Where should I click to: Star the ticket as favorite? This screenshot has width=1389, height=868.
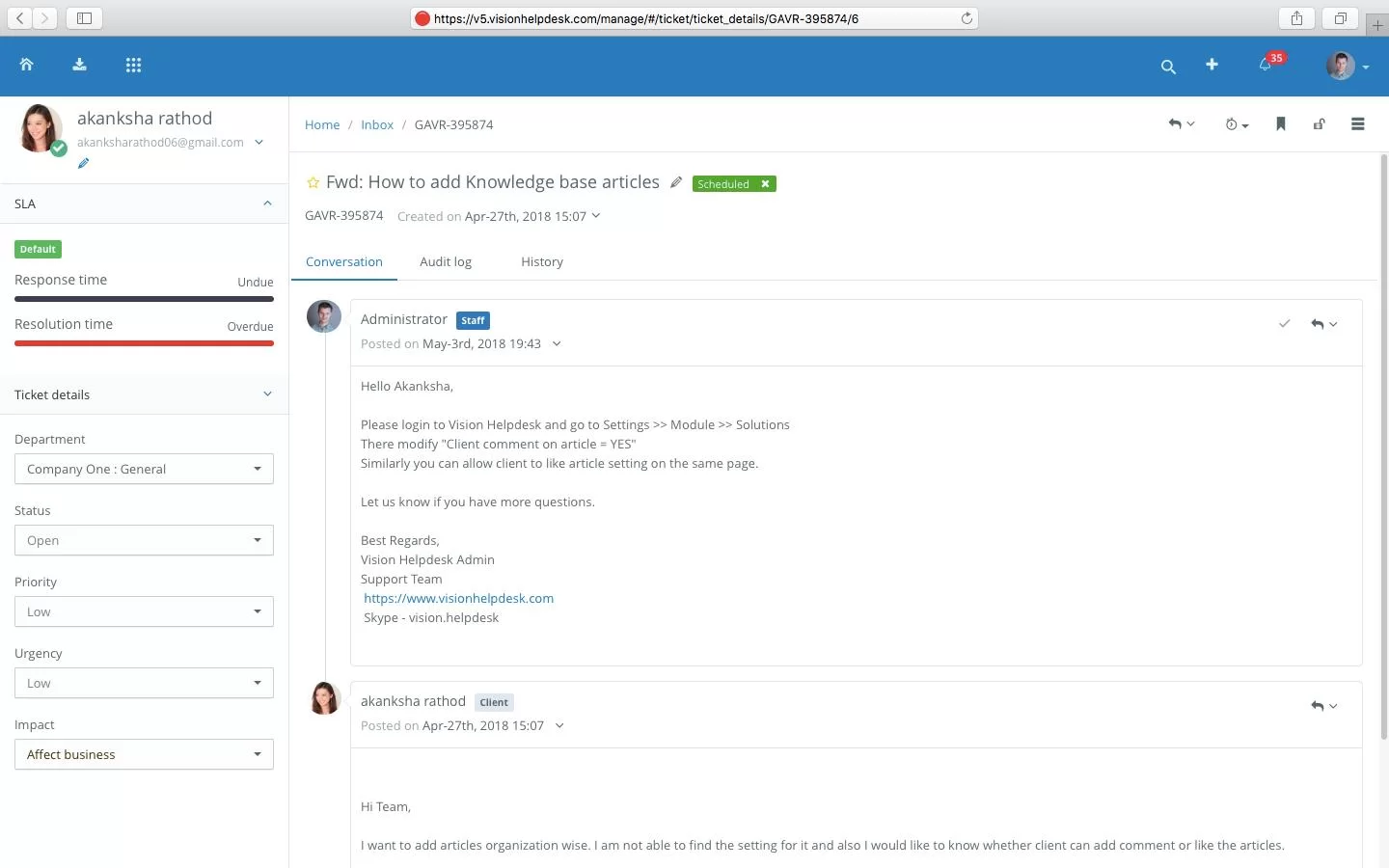tap(313, 182)
